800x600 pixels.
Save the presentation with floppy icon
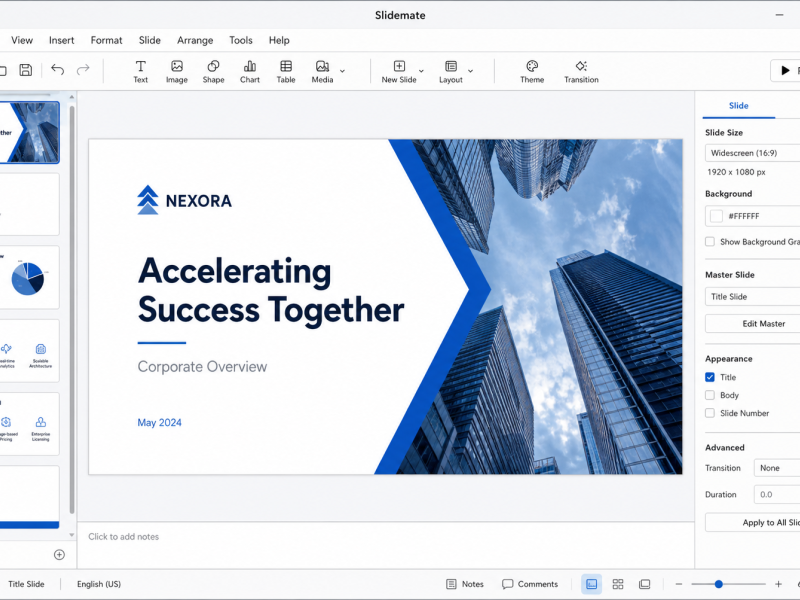pyautogui.click(x=26, y=70)
